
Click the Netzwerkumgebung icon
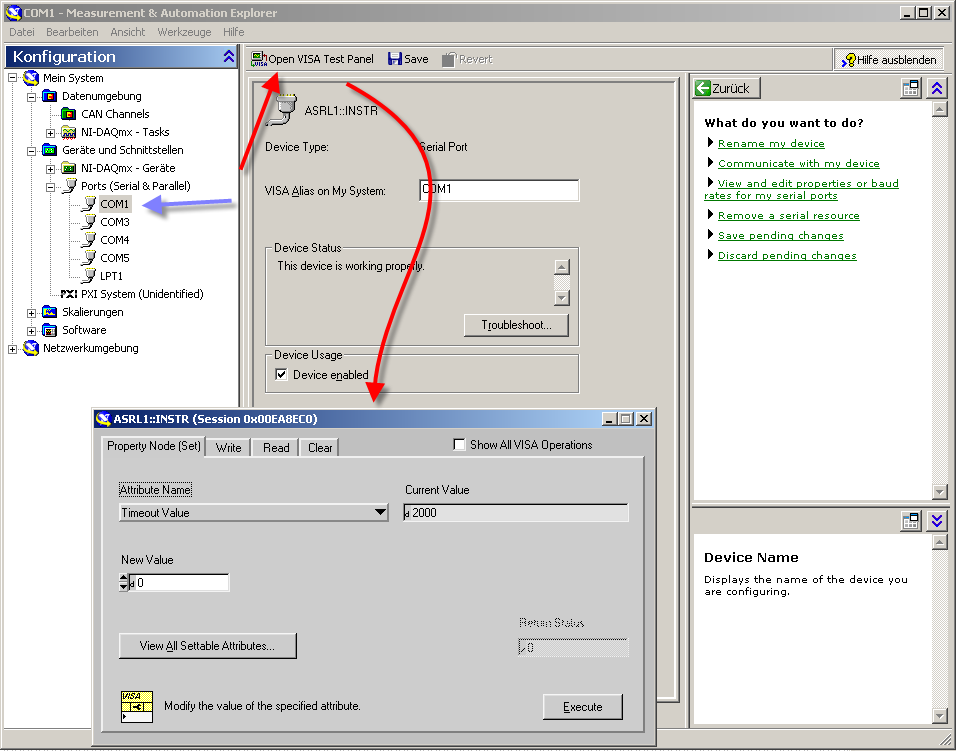(x=30, y=348)
